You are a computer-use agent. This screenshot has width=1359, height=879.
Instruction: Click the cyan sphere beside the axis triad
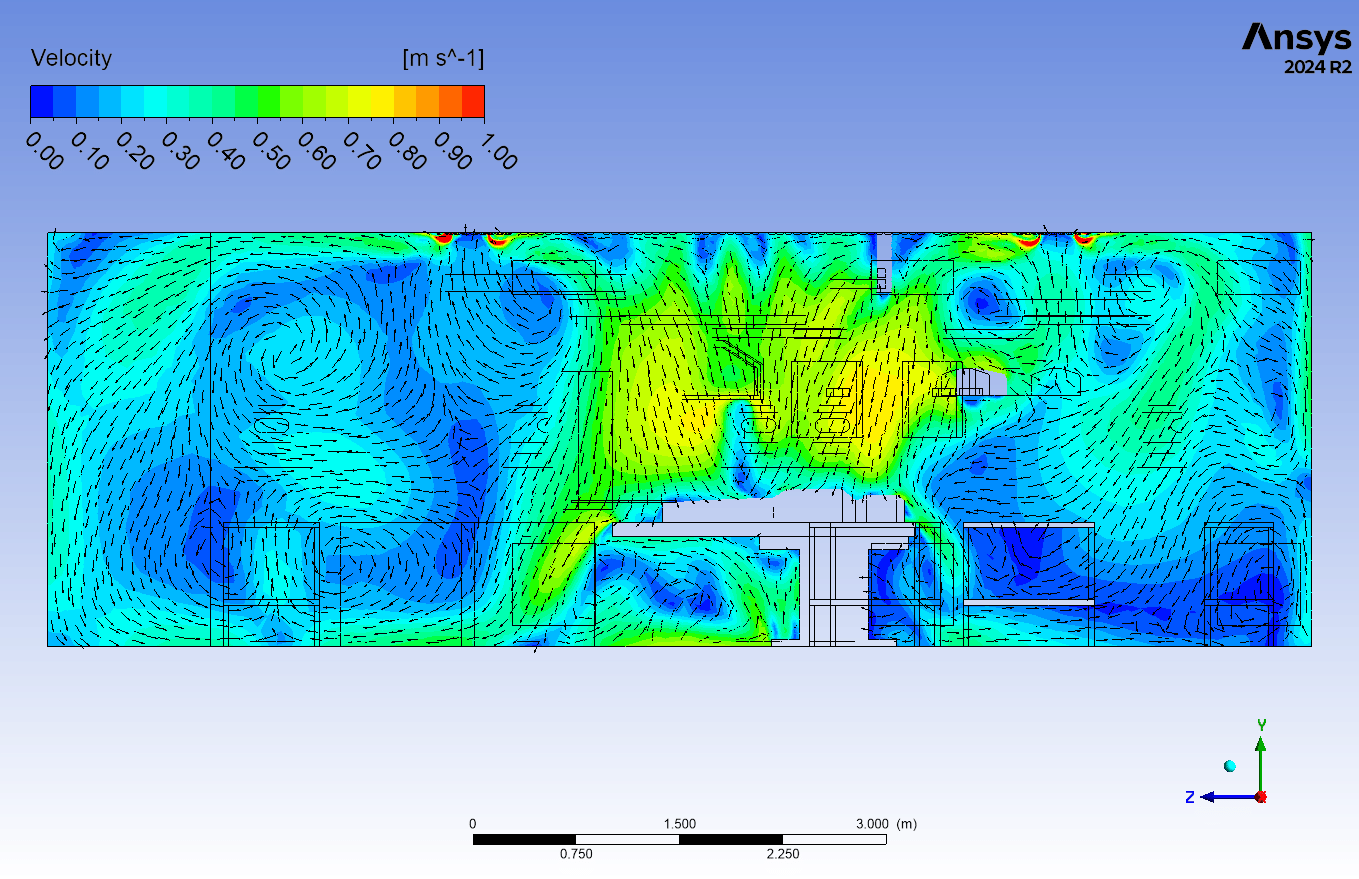(1230, 766)
